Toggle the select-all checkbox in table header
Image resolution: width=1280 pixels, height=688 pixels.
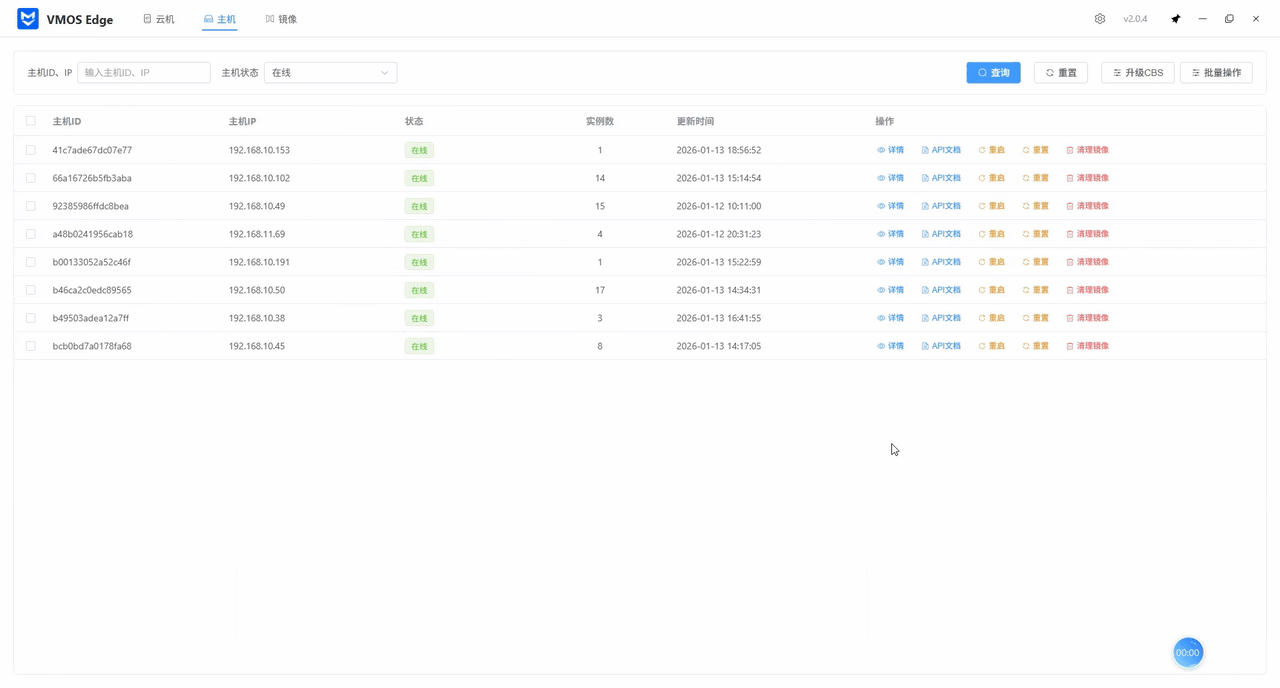point(31,121)
